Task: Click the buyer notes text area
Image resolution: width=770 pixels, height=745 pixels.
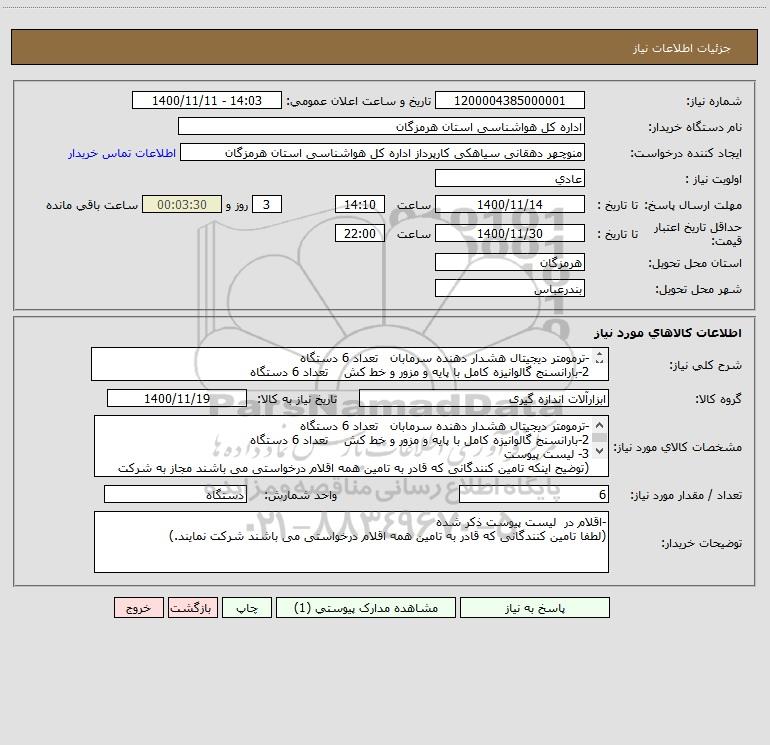Action: pyautogui.click(x=351, y=542)
